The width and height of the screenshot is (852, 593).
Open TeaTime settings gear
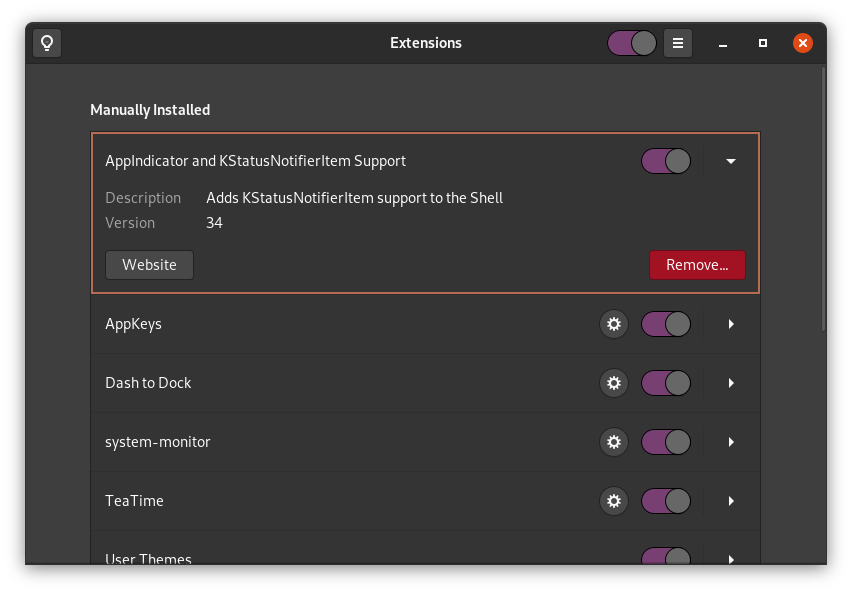pyautogui.click(x=613, y=501)
